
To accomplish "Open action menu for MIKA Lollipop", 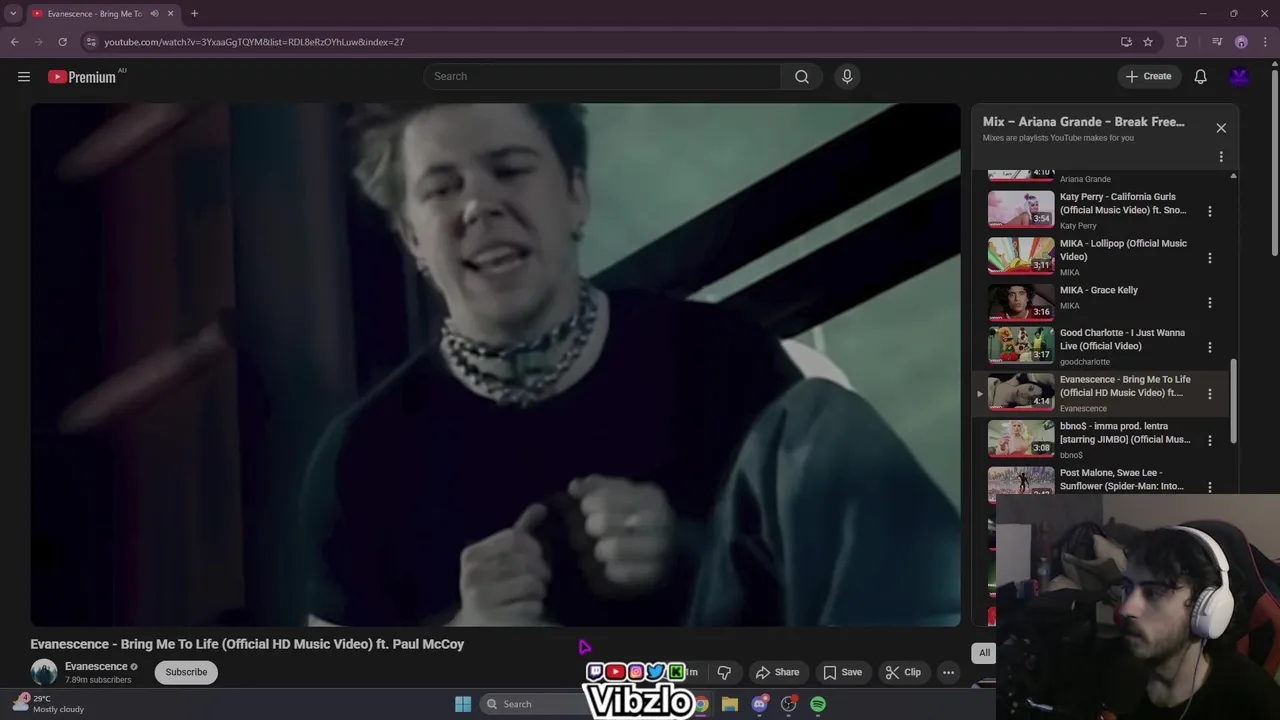I will (x=1210, y=257).
